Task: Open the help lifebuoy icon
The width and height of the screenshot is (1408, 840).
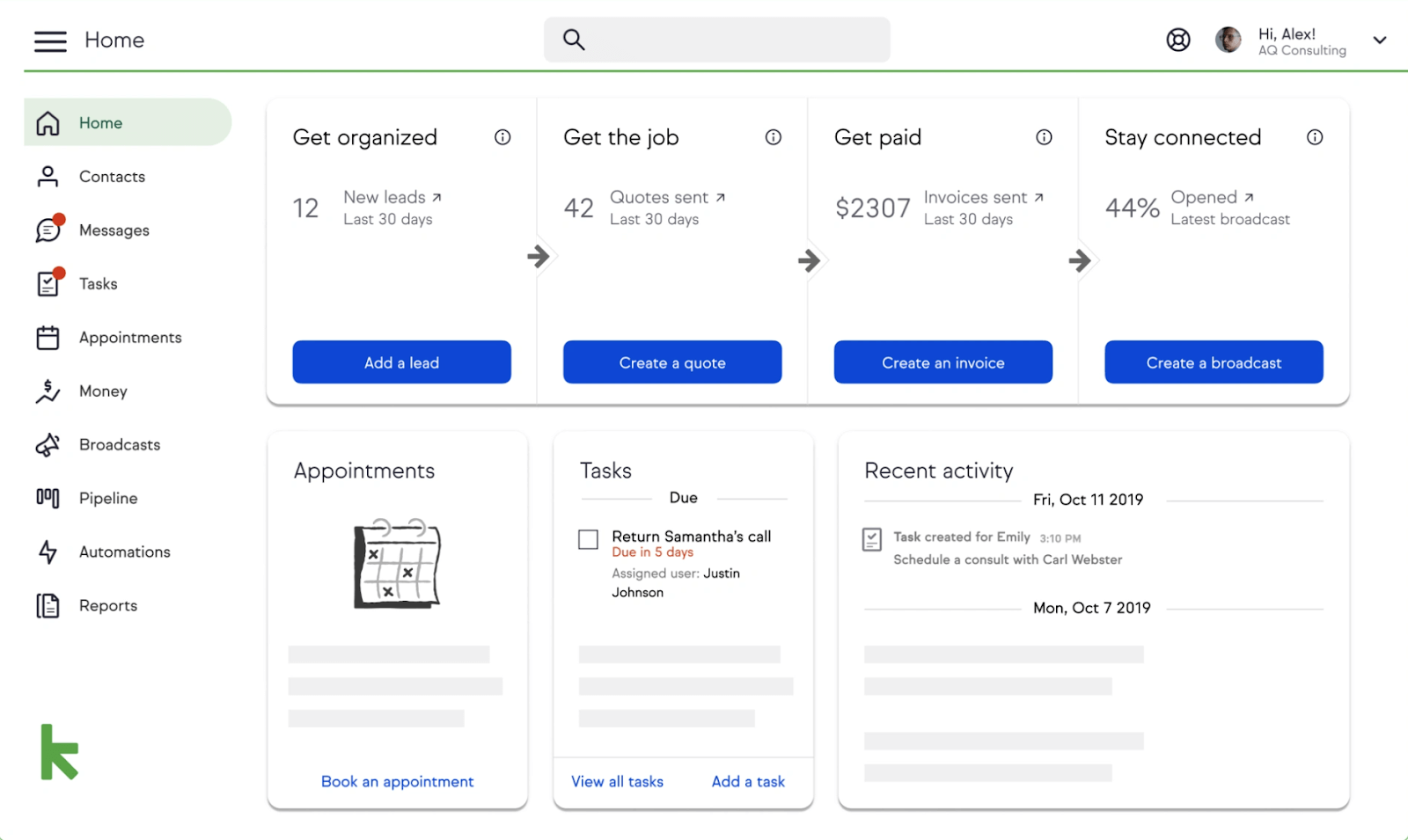Action: tap(1178, 40)
